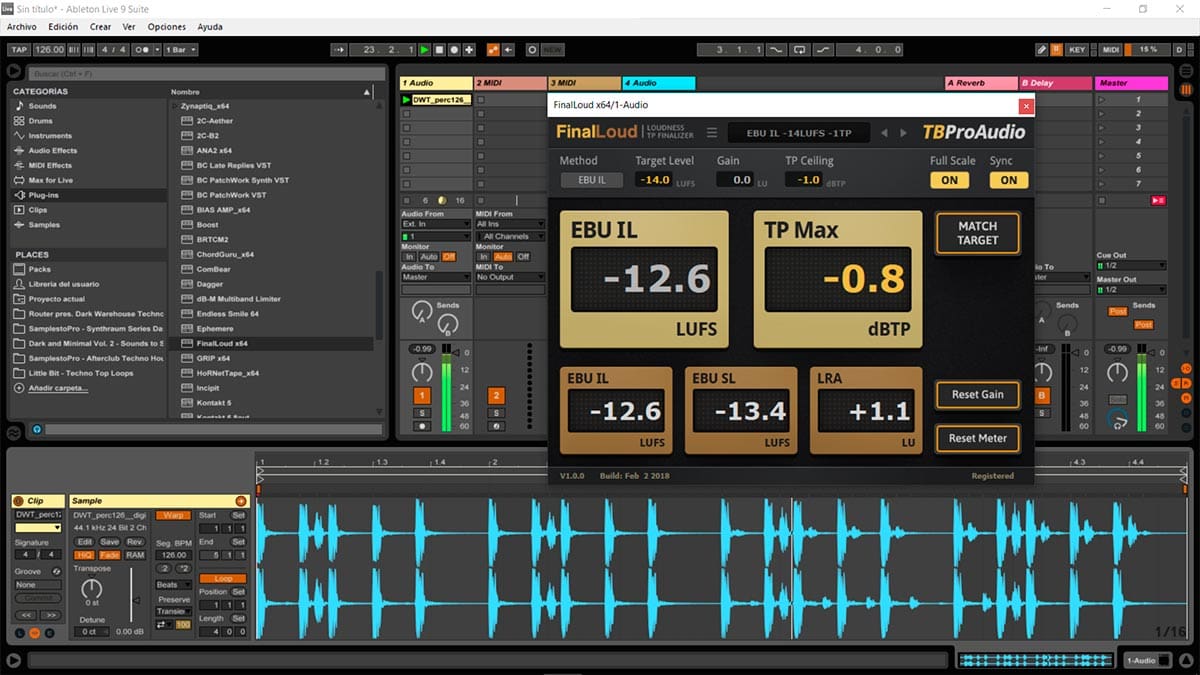Click the TAP tempo button
1200x675 pixels.
tap(19, 49)
